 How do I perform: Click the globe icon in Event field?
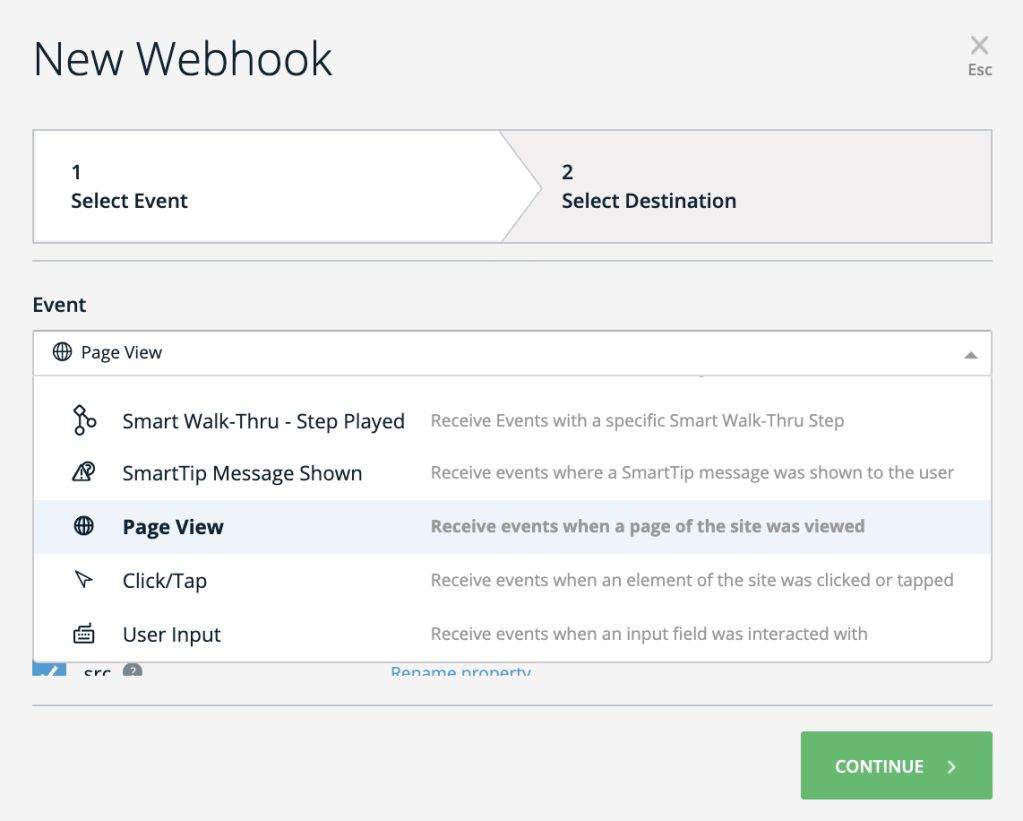point(63,353)
